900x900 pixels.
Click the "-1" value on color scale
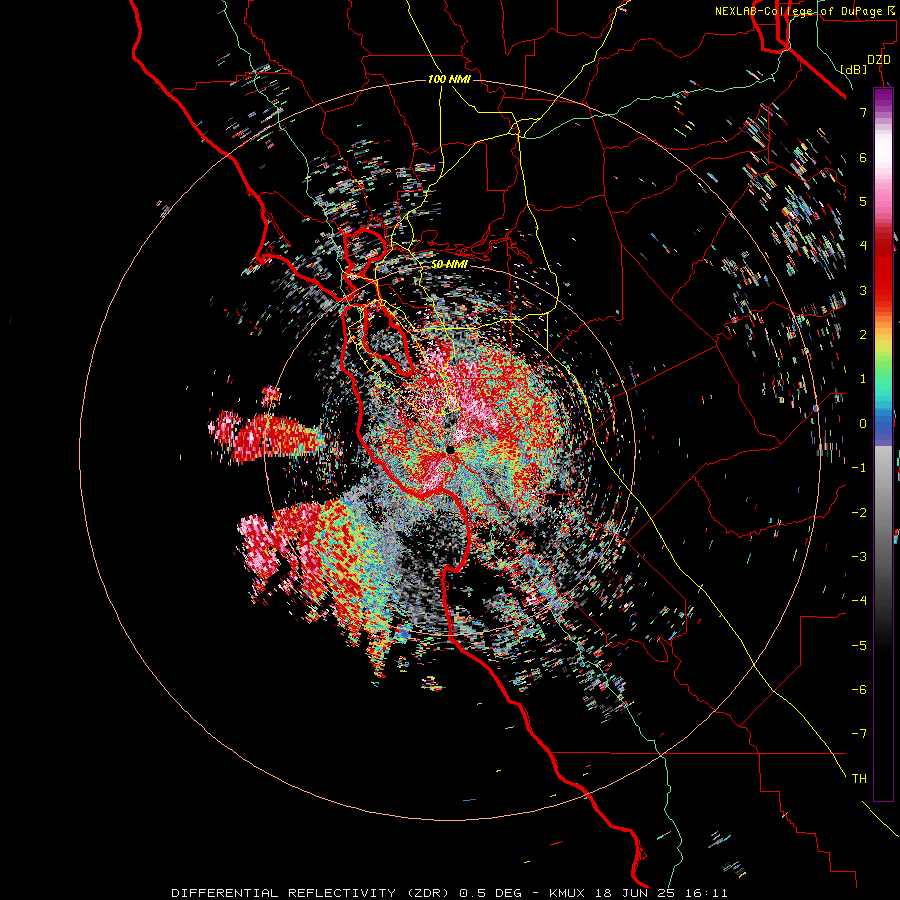[x=859, y=468]
